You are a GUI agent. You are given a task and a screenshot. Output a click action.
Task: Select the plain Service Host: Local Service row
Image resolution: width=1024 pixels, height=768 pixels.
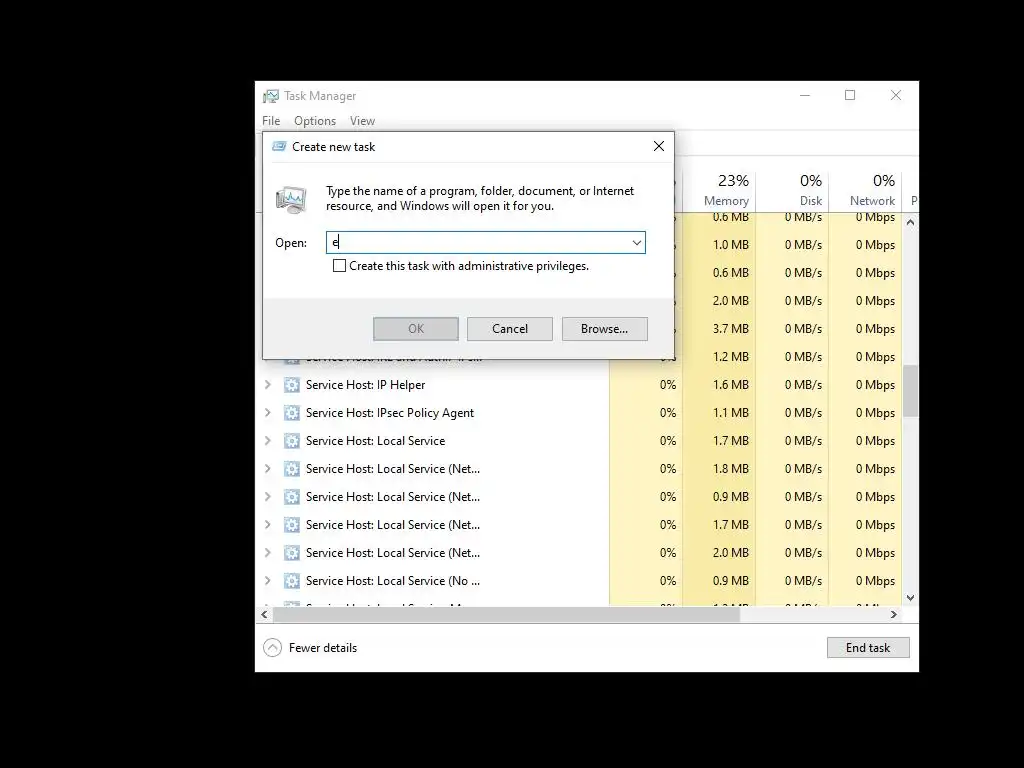coord(579,441)
